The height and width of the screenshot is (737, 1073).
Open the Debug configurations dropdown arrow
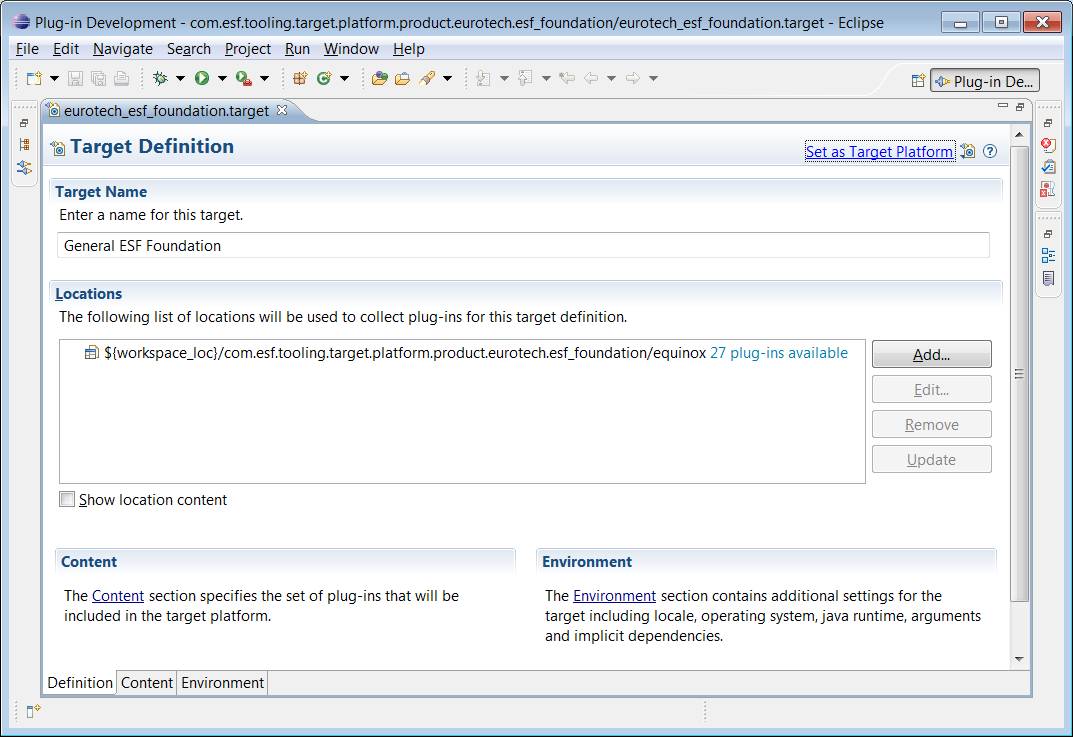point(180,79)
